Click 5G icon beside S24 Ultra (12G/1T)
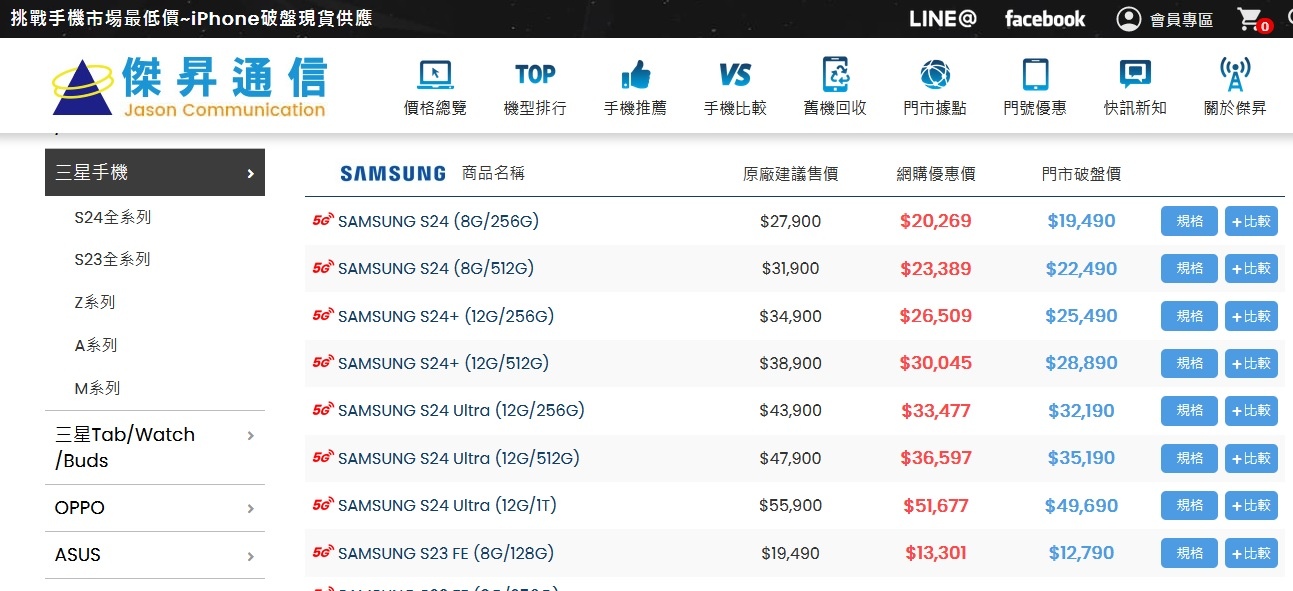 pyautogui.click(x=323, y=505)
